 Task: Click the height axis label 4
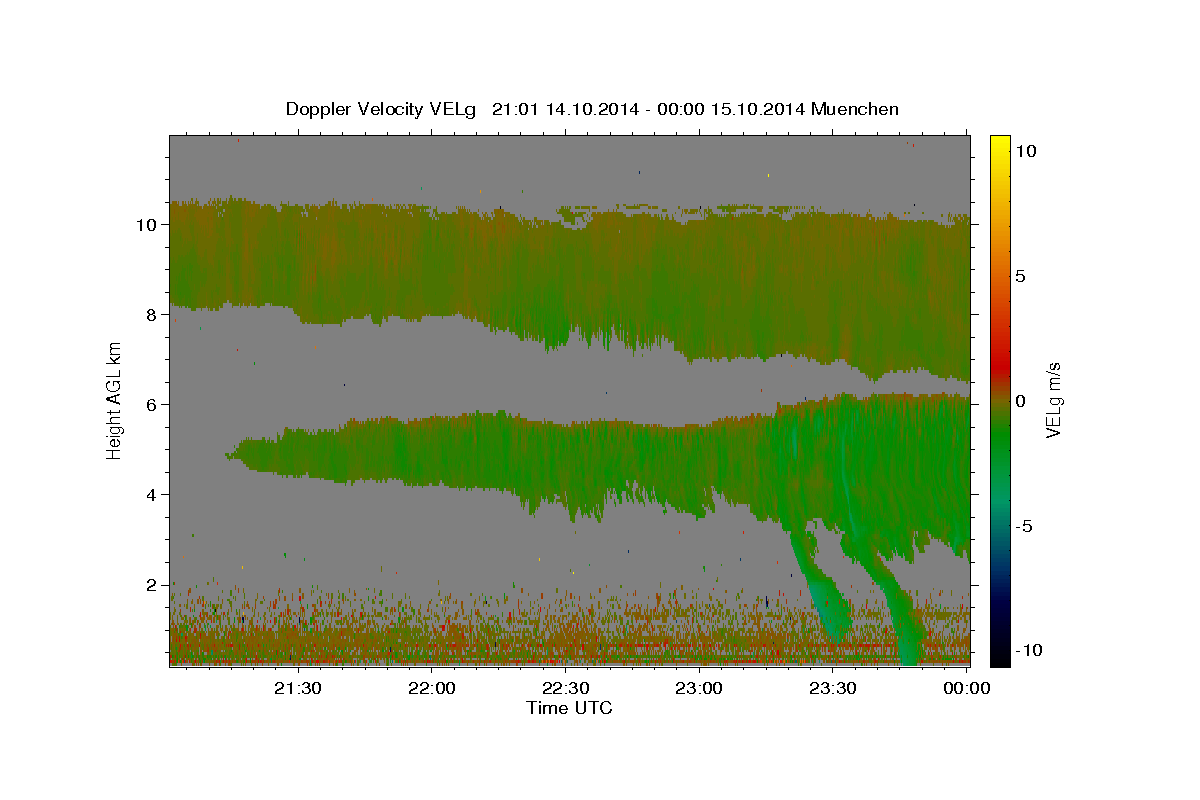point(151,495)
